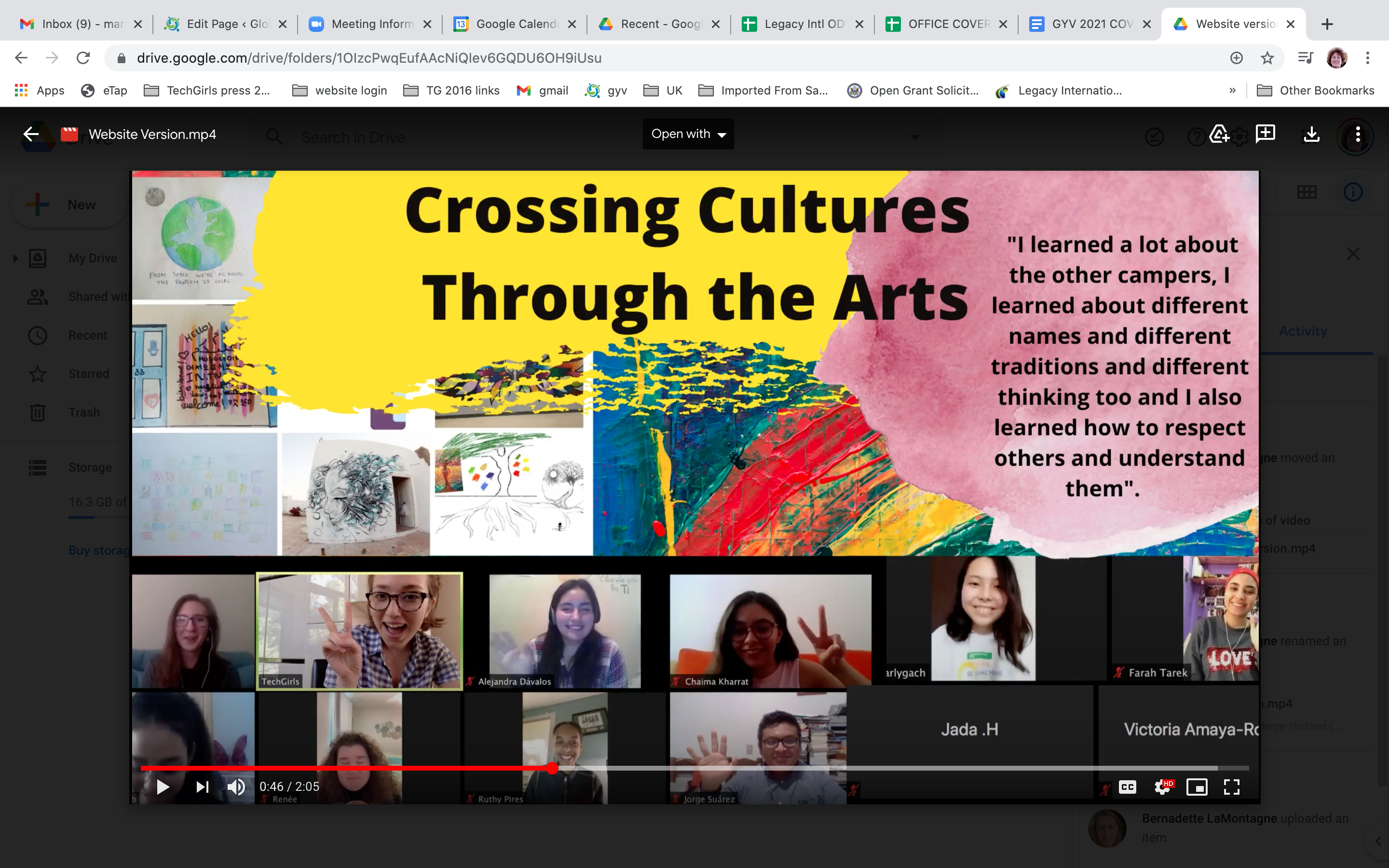Viewport: 1389px width, 868px height.
Task: Close the details panel X
Action: pyautogui.click(x=1353, y=254)
